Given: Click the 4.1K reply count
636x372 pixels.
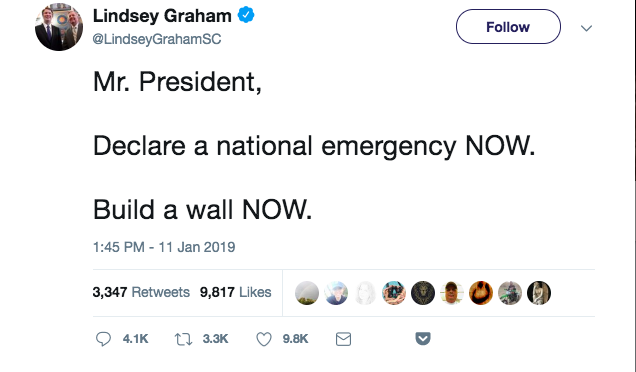Looking at the screenshot, I should [135, 339].
